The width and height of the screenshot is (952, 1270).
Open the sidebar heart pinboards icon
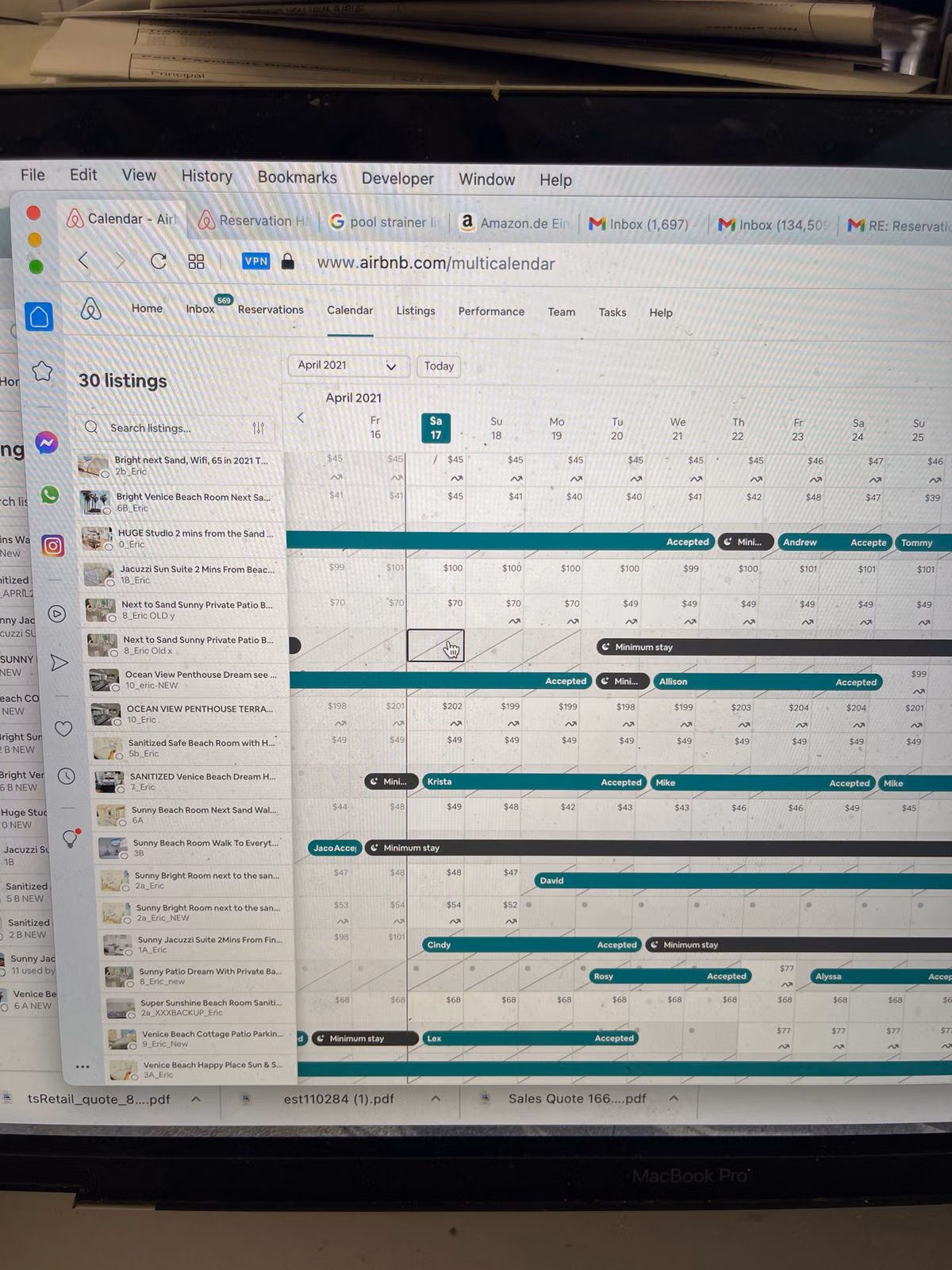[x=63, y=729]
